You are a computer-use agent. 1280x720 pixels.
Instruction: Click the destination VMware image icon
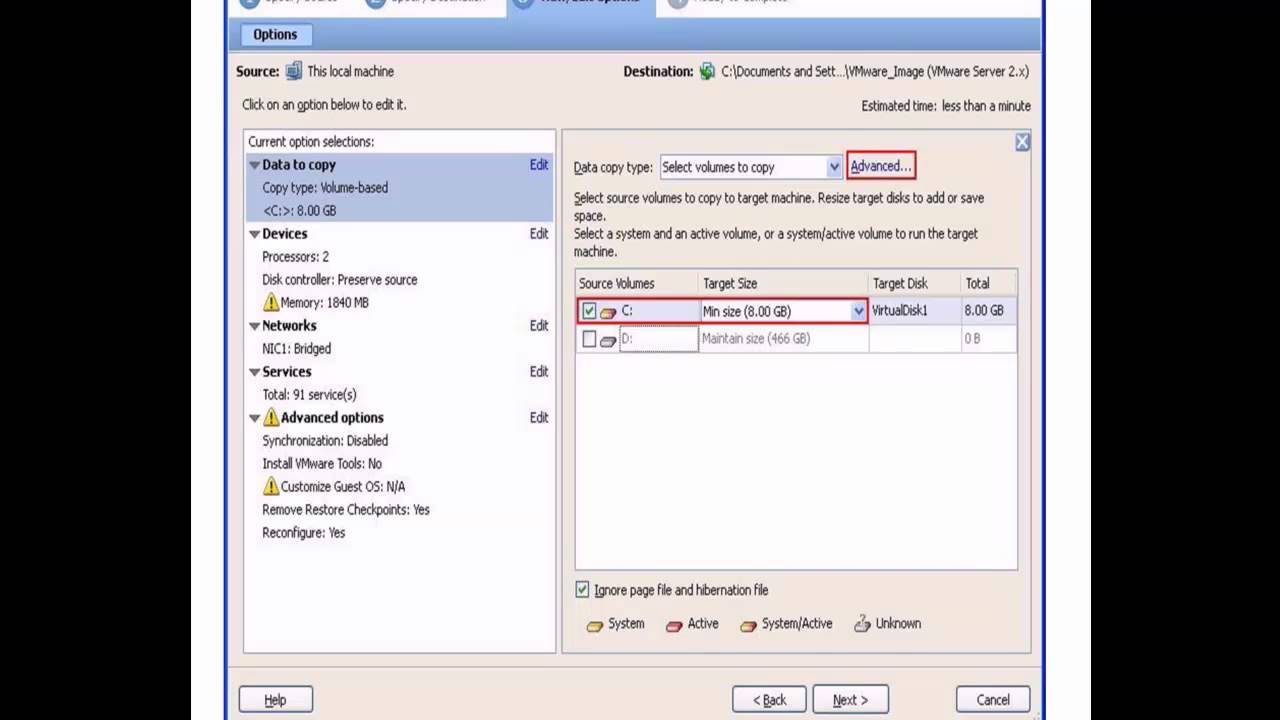(707, 71)
